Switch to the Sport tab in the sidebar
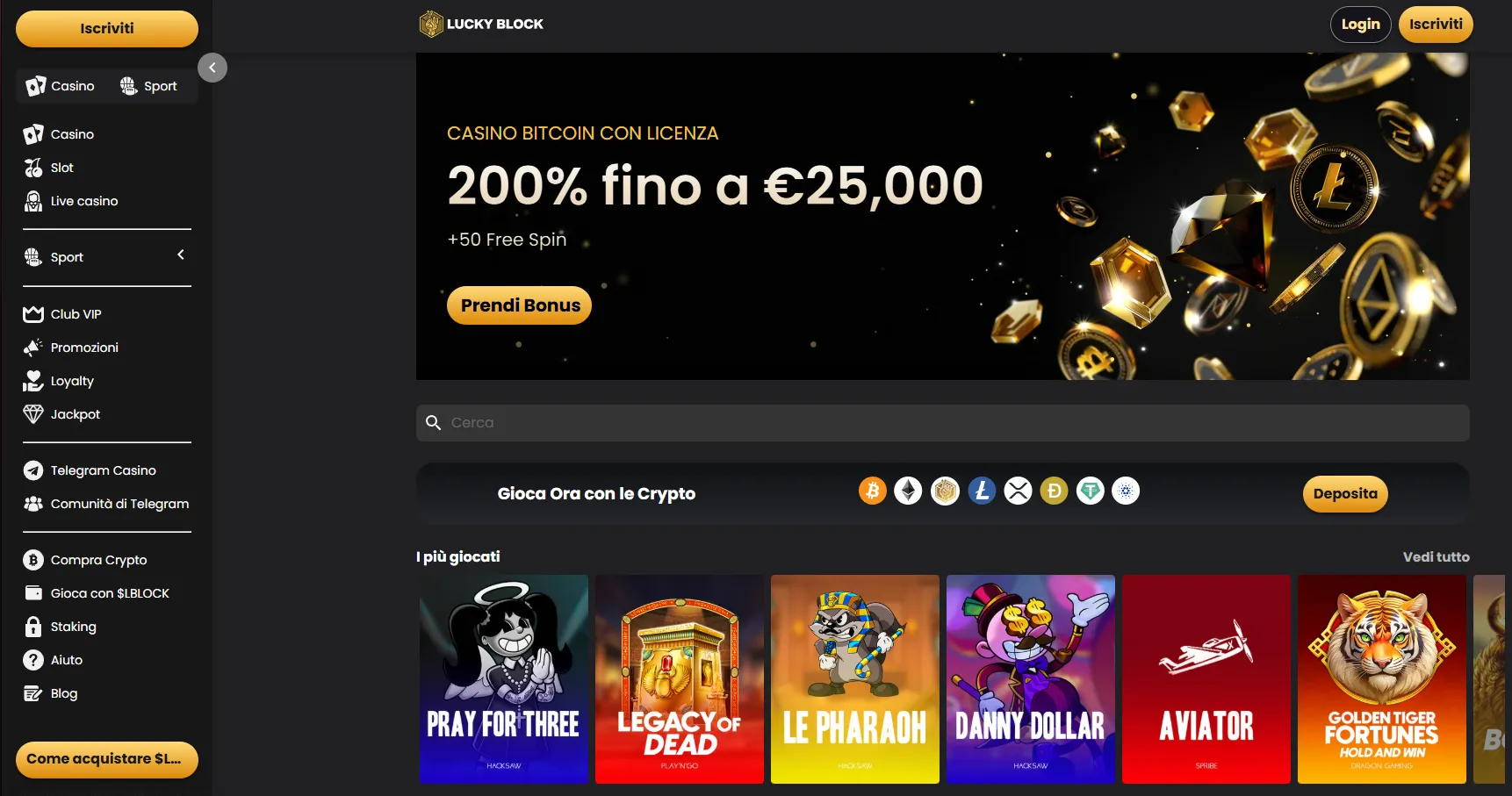The height and width of the screenshot is (796, 1512). coord(149,86)
